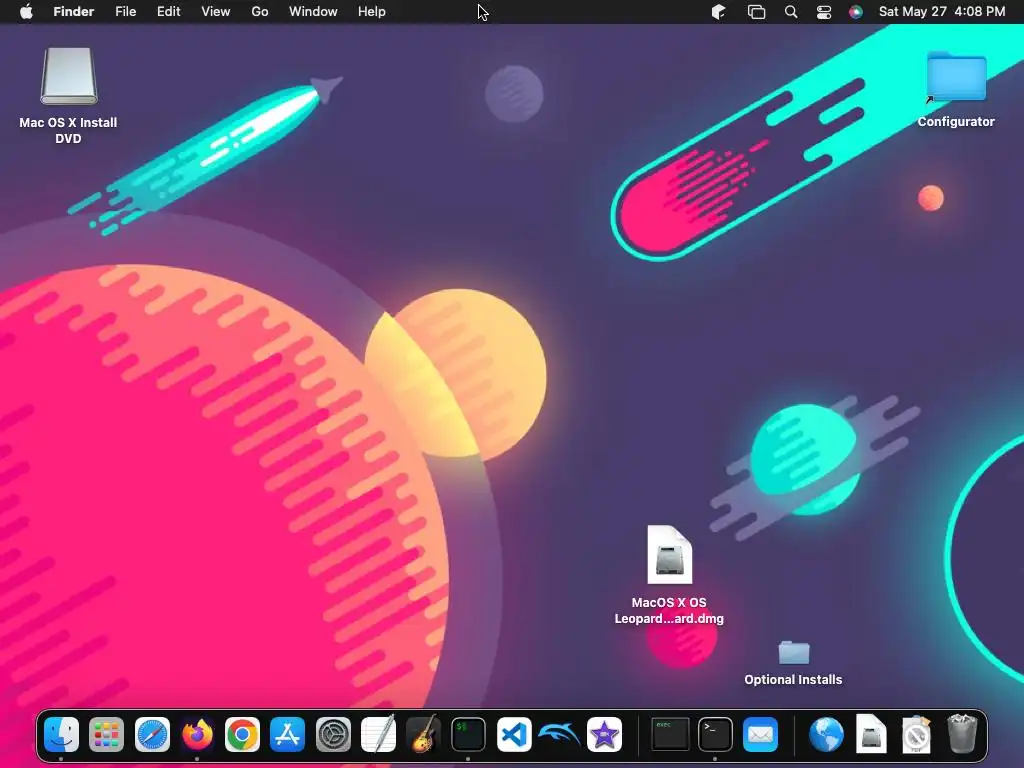Open the disk image file in Dock
The width and height of the screenshot is (1024, 768).
tap(871, 735)
